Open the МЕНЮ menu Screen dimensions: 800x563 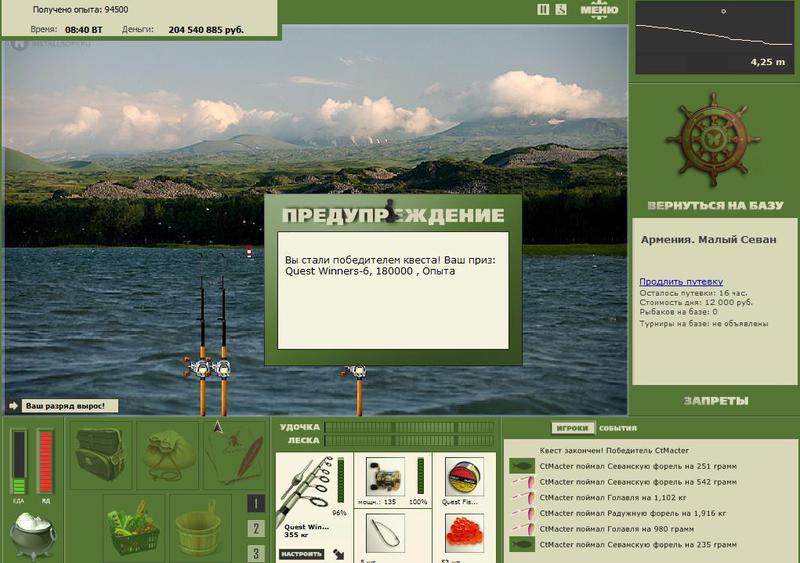click(599, 10)
